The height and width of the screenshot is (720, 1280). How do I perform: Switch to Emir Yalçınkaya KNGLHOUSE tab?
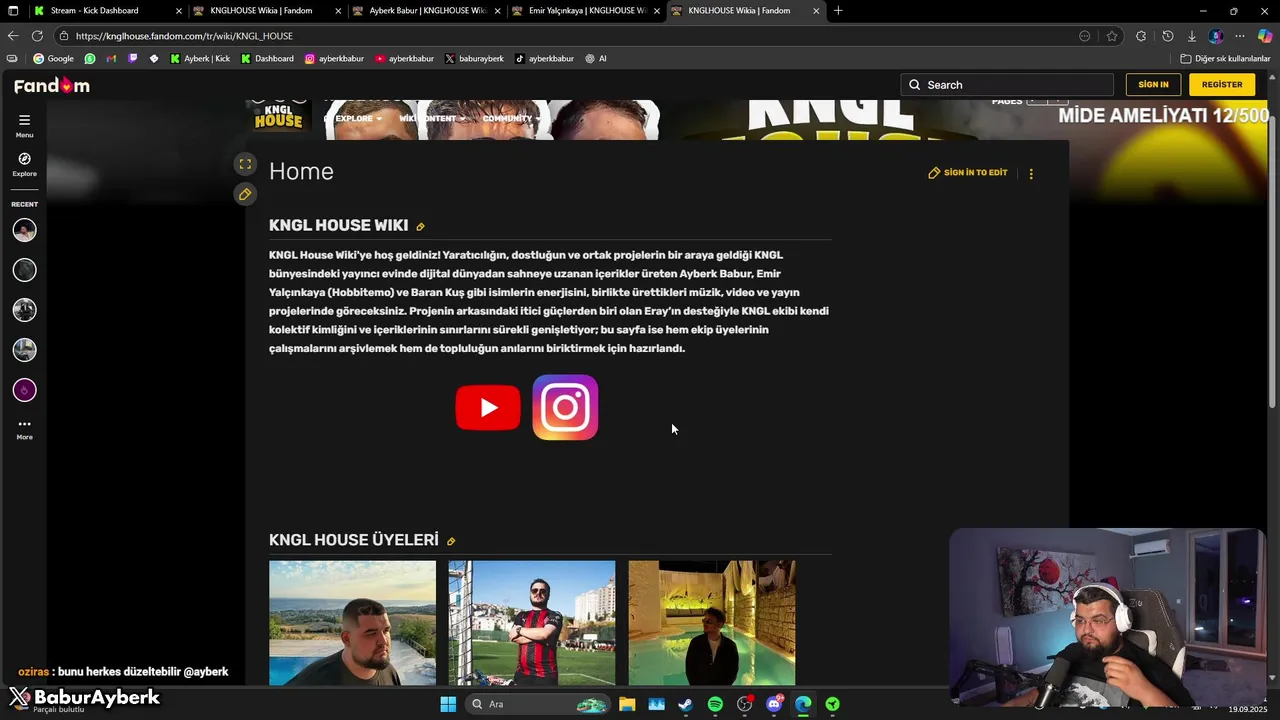pos(587,11)
